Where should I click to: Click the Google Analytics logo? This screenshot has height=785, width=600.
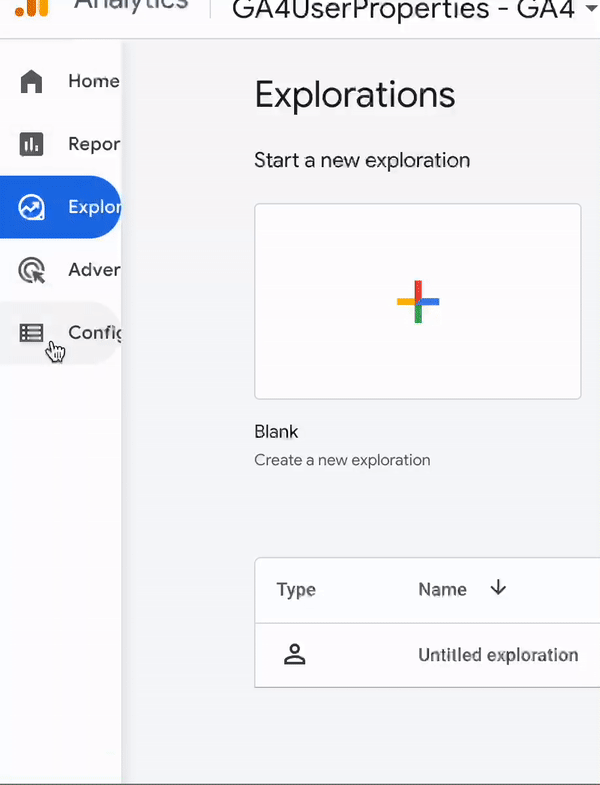coord(32,8)
